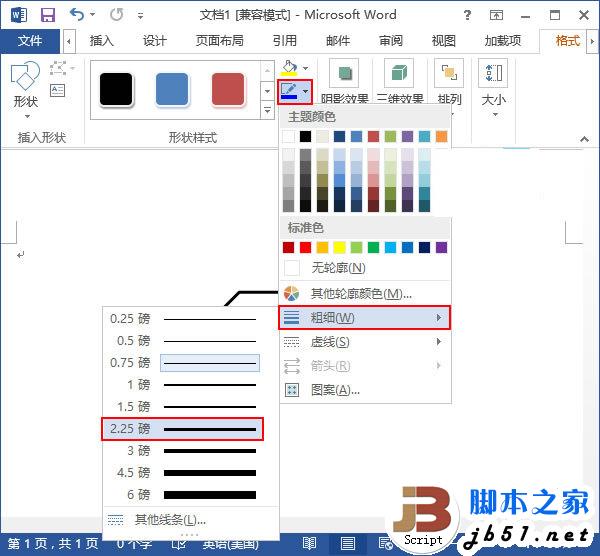Click the Edit Shape icon
600x556 pixels.
[58, 68]
